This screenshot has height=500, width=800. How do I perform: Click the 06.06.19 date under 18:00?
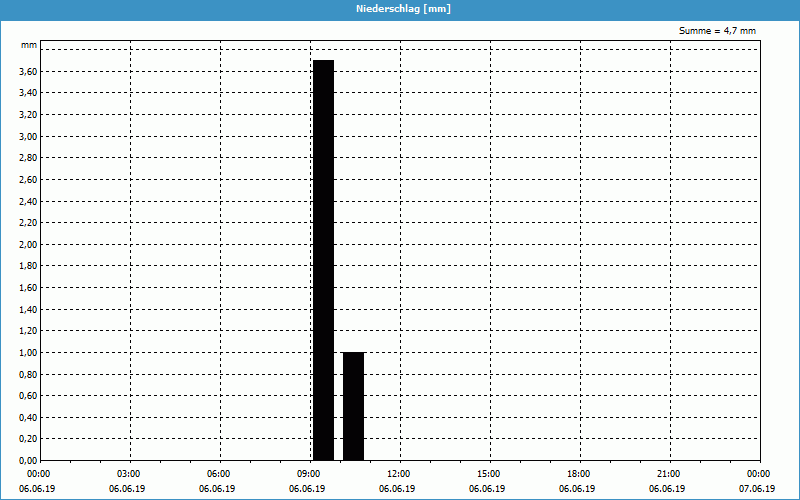click(577, 489)
